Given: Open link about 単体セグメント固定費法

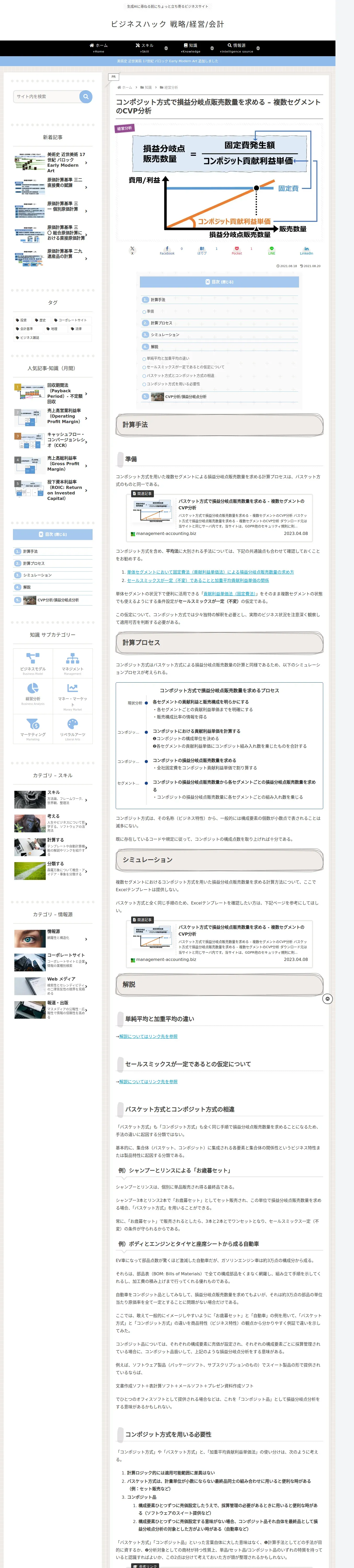Looking at the screenshot, I should click(x=211, y=572).
